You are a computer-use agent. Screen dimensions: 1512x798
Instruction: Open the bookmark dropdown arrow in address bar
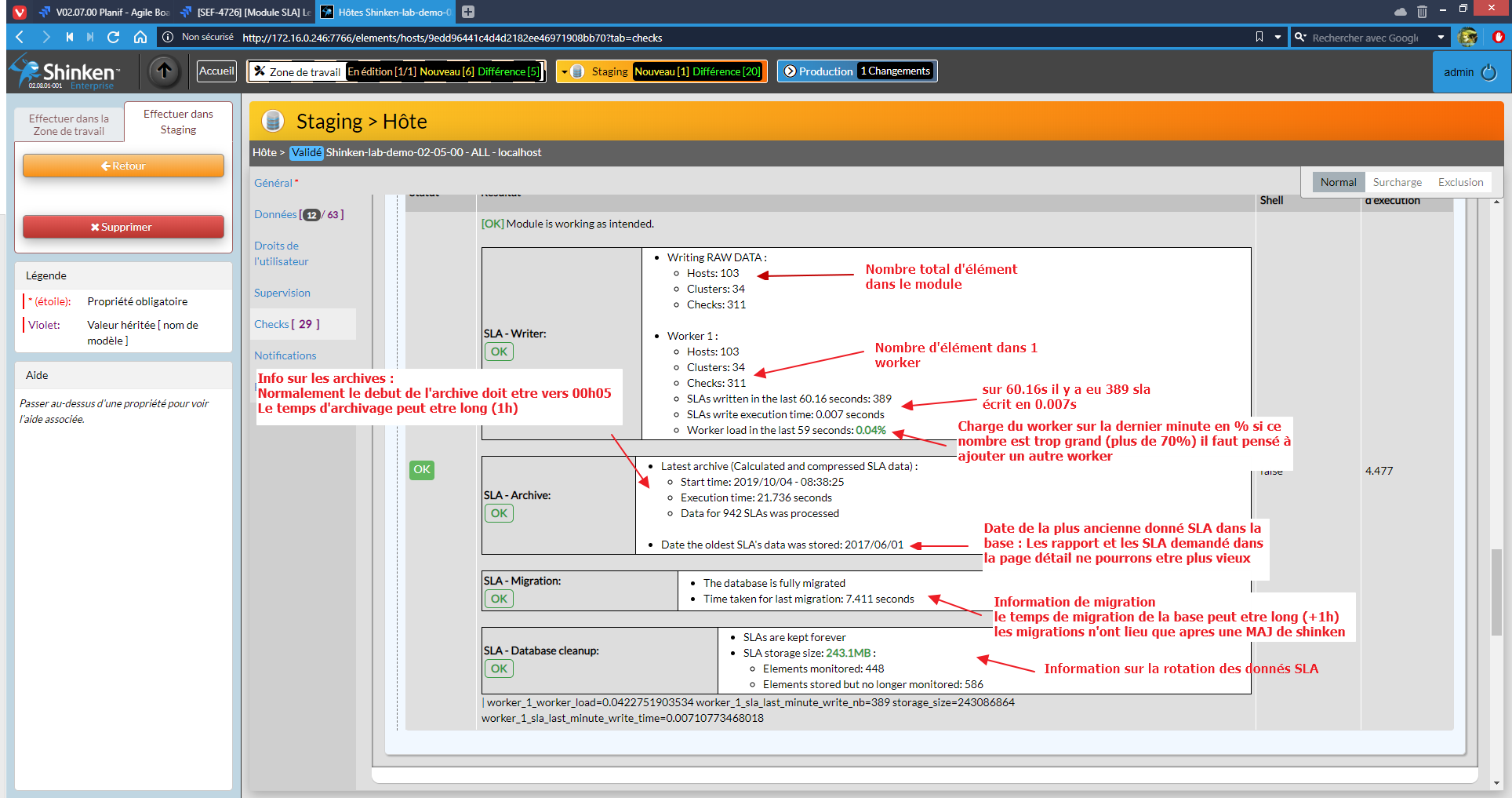[1278, 37]
